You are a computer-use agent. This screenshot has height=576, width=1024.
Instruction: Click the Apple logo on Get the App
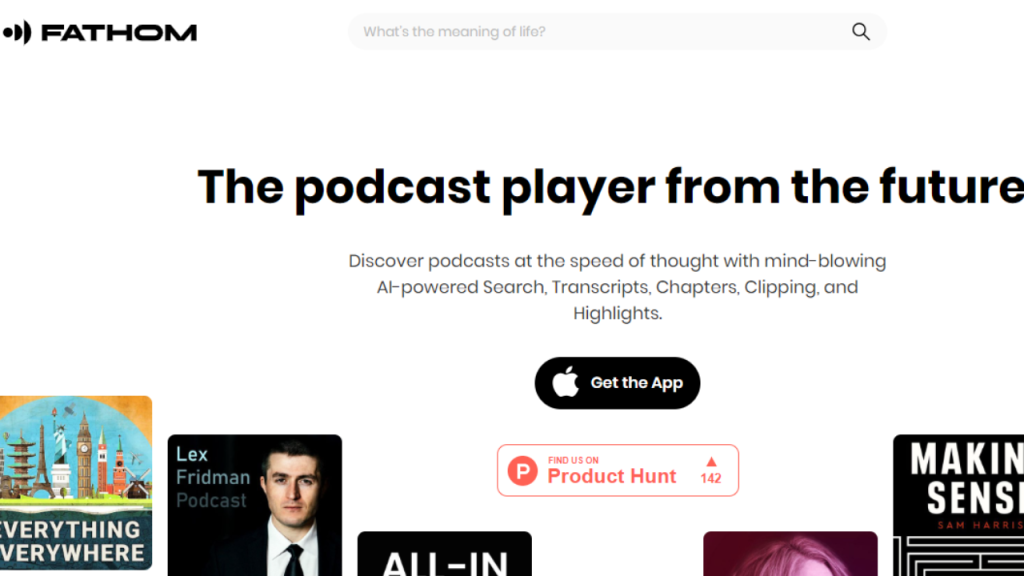(x=566, y=382)
